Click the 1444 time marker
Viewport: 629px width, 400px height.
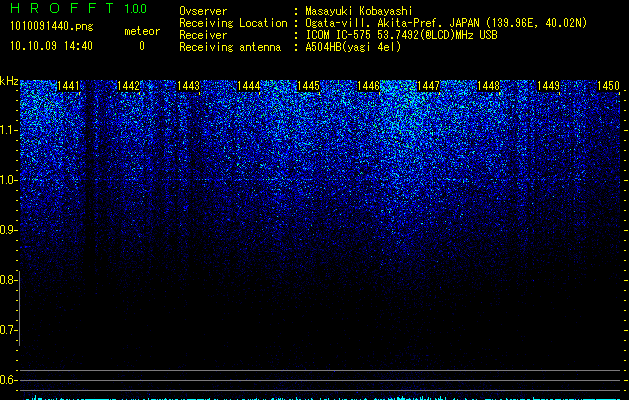[248, 86]
